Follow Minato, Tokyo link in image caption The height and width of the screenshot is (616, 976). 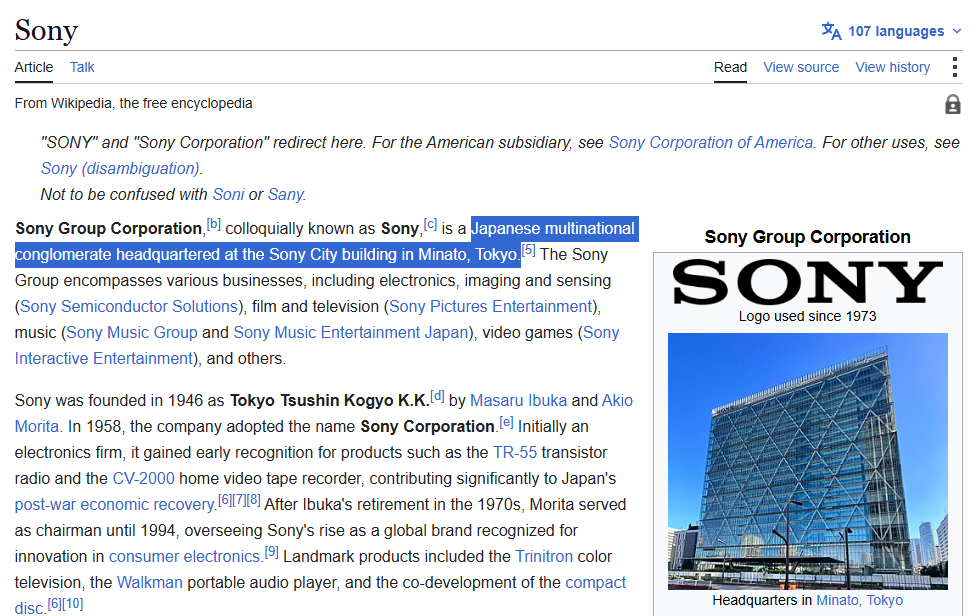pos(859,600)
